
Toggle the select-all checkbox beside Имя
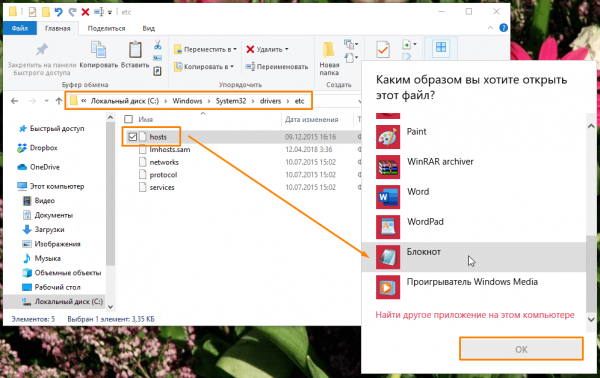pyautogui.click(x=129, y=119)
